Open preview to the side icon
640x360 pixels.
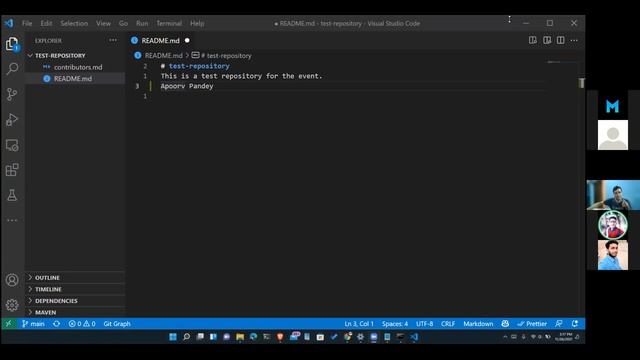coord(547,40)
